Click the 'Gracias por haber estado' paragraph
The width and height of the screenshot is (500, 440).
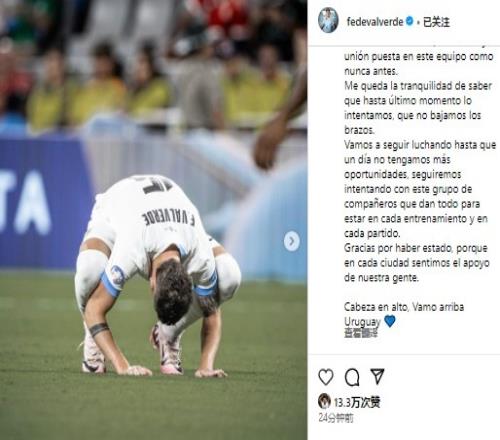coord(417,263)
